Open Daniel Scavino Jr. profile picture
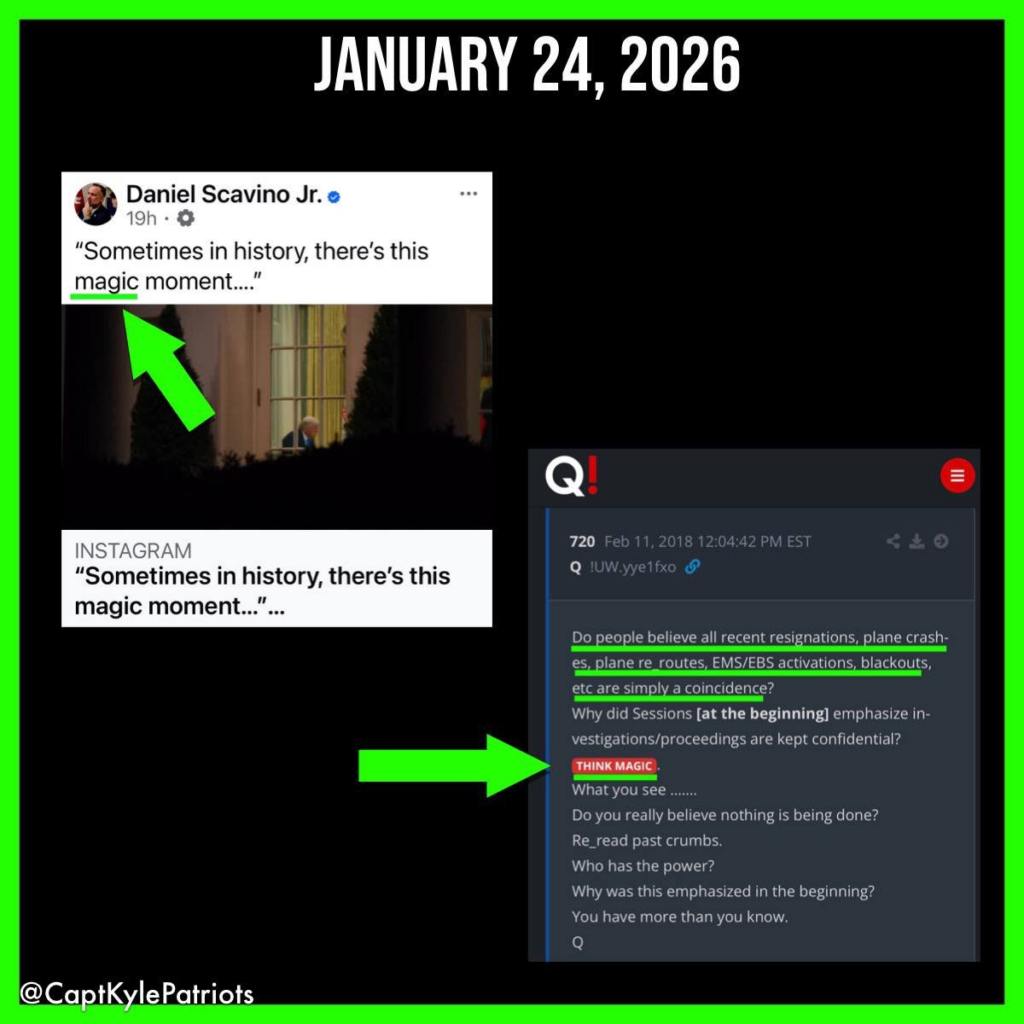Image resolution: width=1024 pixels, height=1024 pixels. [96, 204]
